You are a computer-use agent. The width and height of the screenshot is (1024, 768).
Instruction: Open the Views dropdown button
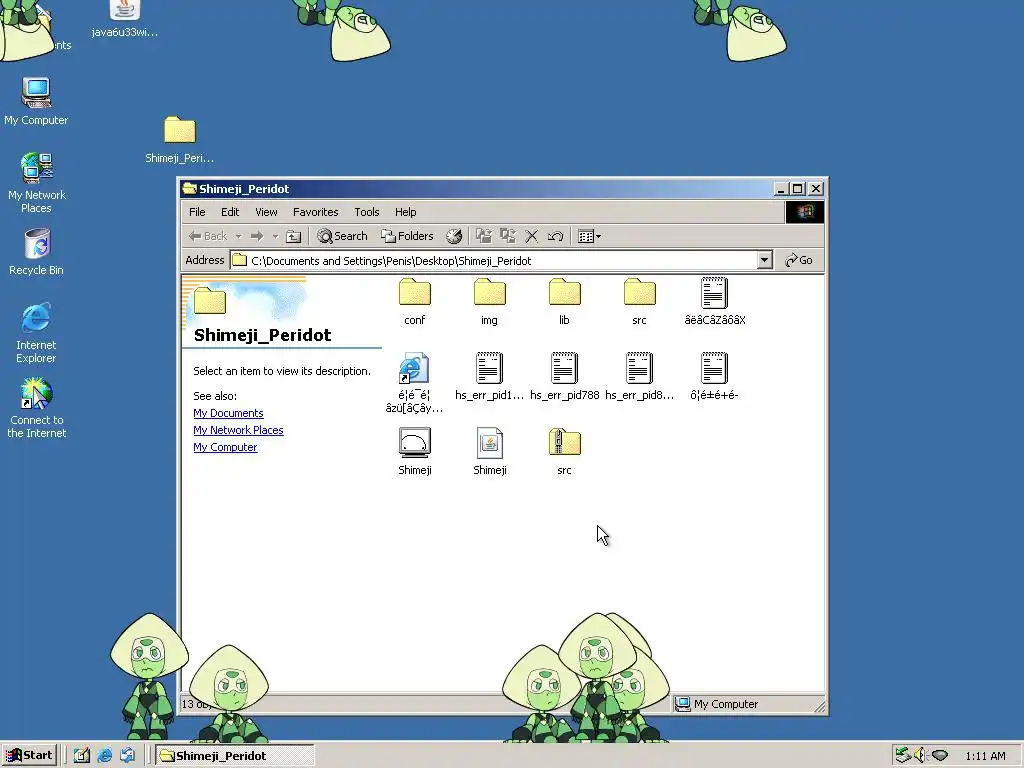(x=589, y=236)
